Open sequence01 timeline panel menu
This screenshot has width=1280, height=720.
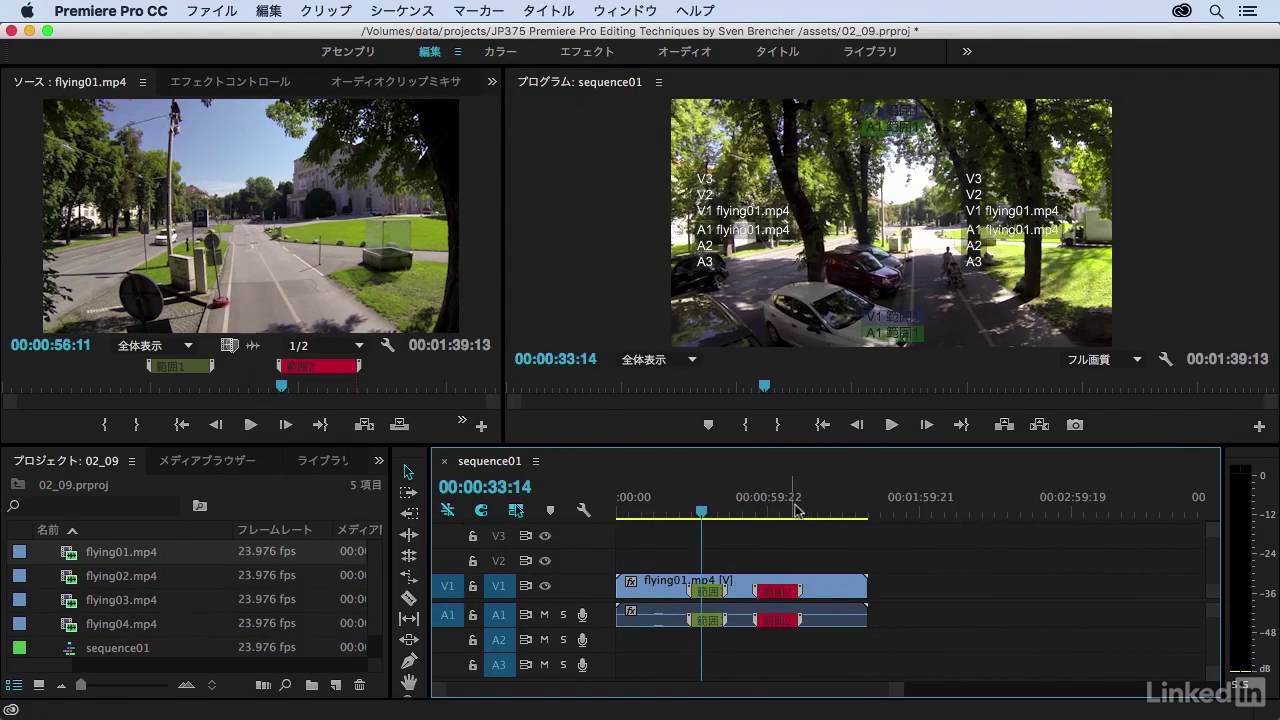(536, 461)
